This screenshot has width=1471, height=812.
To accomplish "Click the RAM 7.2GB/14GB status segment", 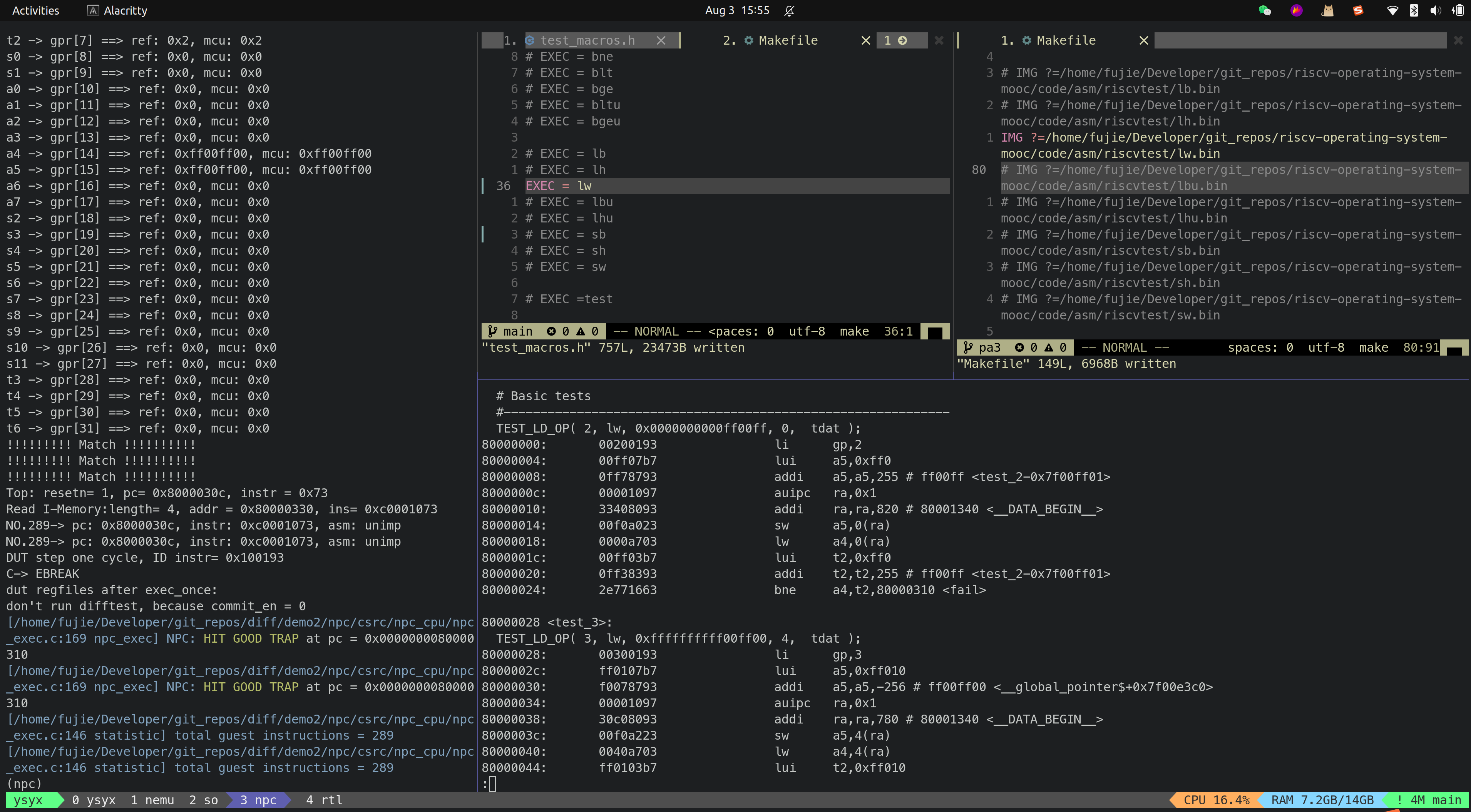I will tap(1322, 800).
